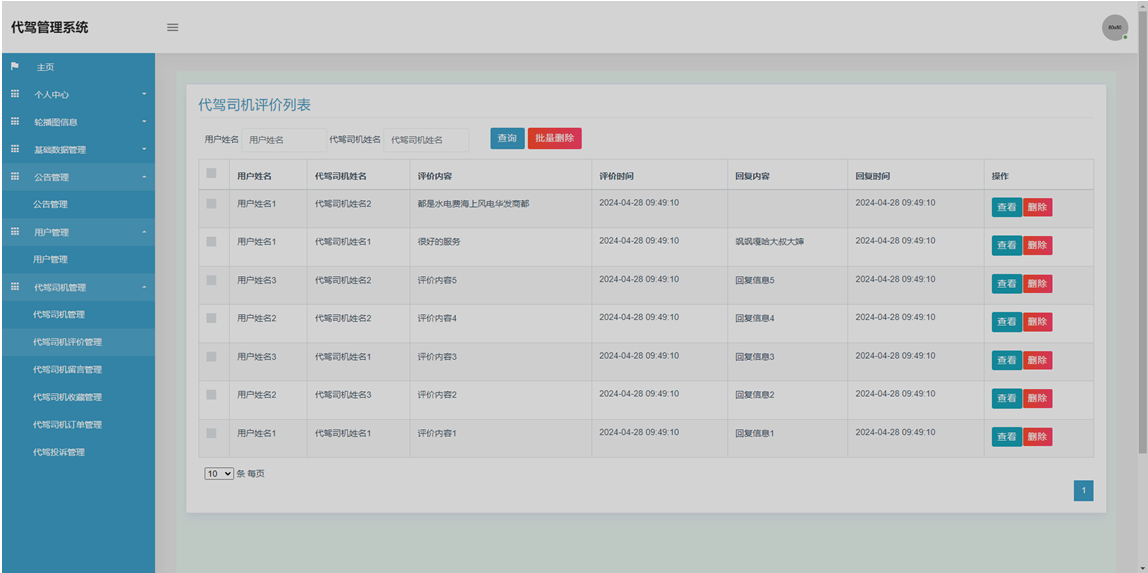The width and height of the screenshot is (1148, 573).
Task: Click the grid icon beside 基础数据管理
Action: (x=15, y=149)
